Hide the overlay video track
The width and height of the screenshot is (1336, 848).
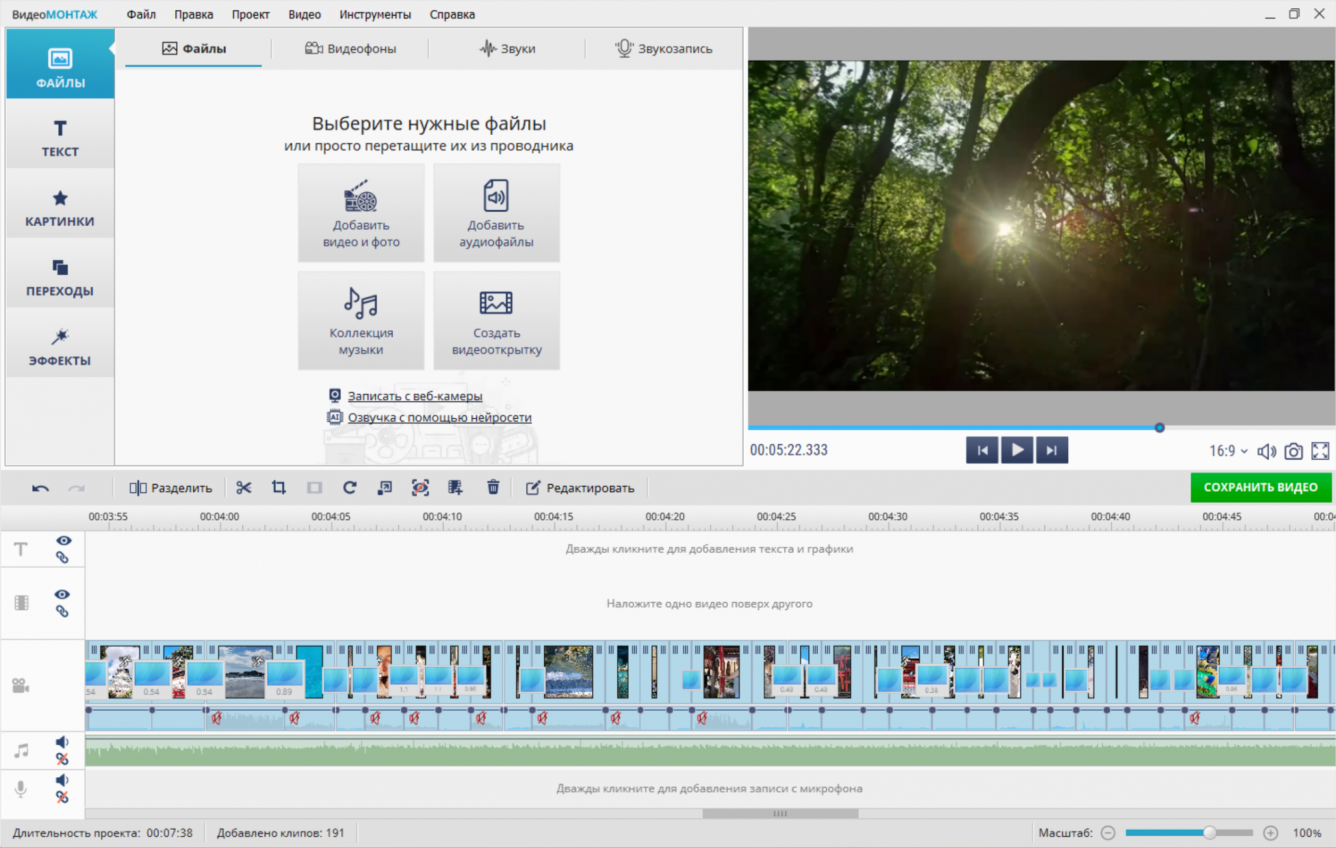click(62, 595)
